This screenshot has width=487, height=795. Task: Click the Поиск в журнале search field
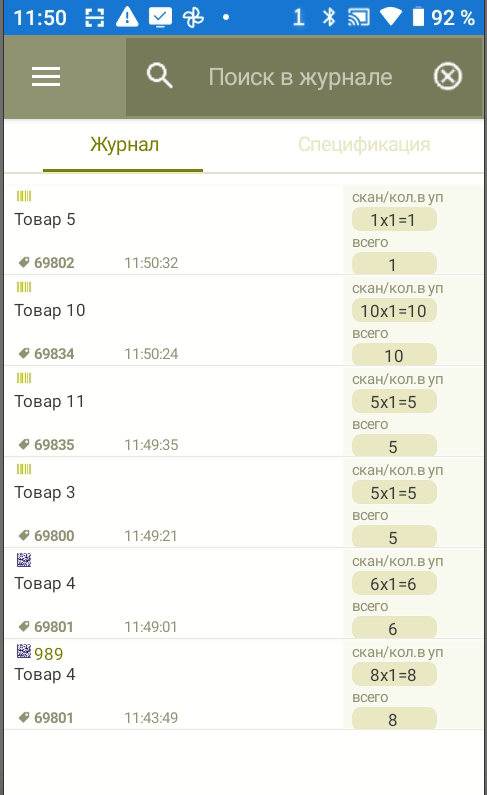tap(300, 77)
